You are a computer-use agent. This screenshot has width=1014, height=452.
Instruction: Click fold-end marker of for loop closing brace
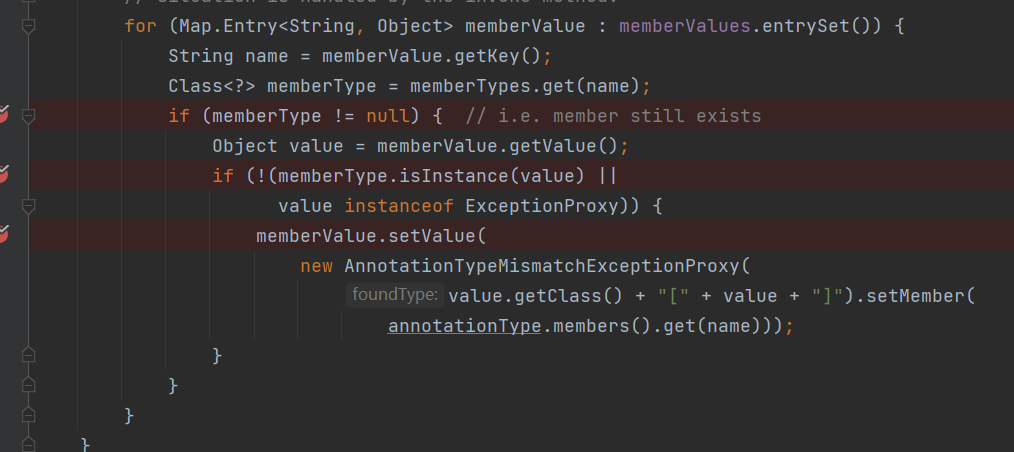pyautogui.click(x=28, y=414)
